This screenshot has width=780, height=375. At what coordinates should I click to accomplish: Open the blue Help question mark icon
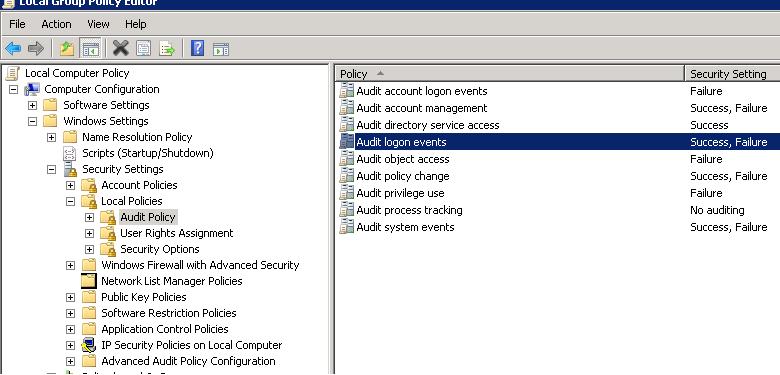[197, 48]
